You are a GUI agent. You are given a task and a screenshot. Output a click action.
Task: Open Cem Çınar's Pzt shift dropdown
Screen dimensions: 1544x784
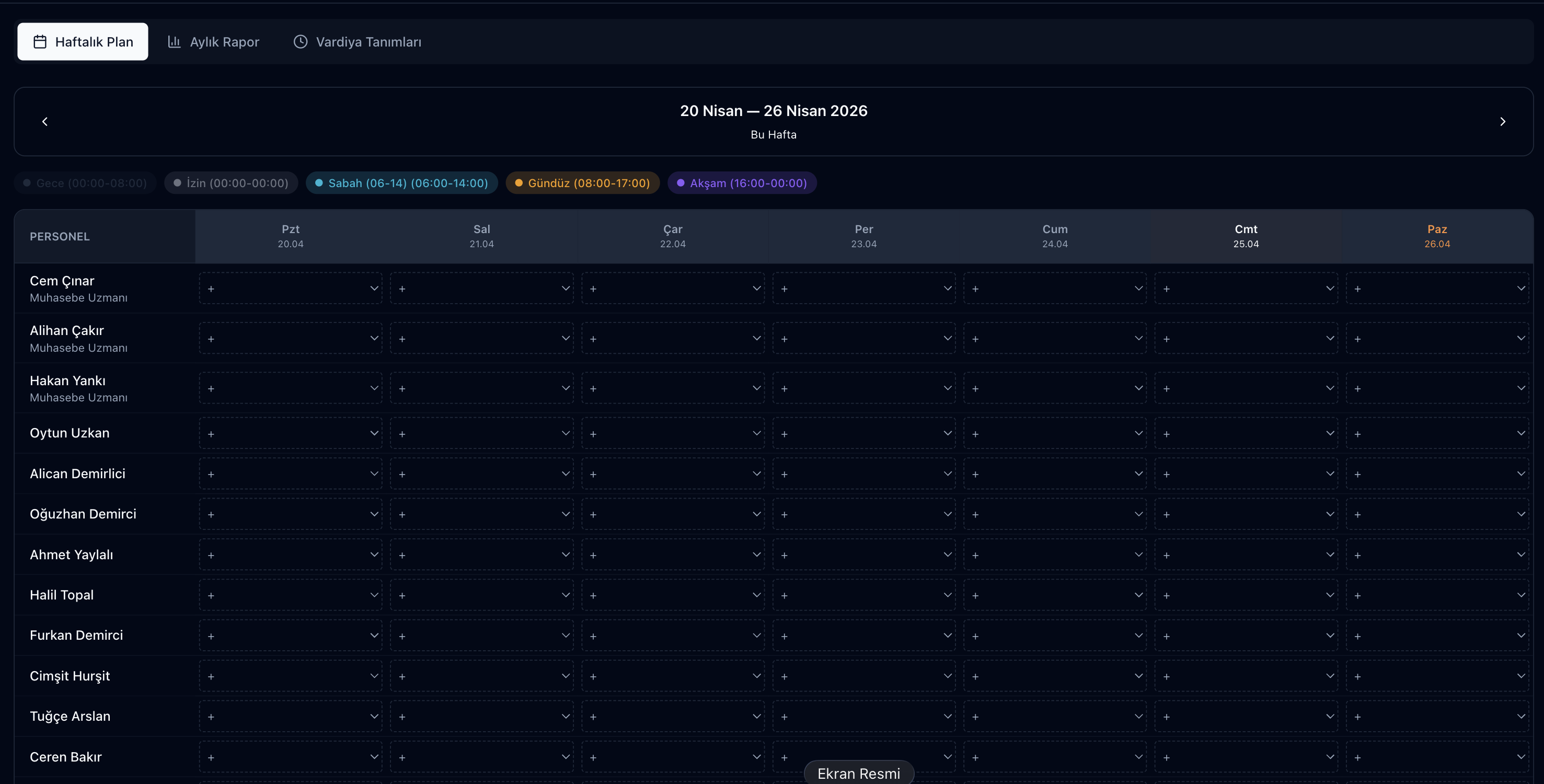[291, 289]
